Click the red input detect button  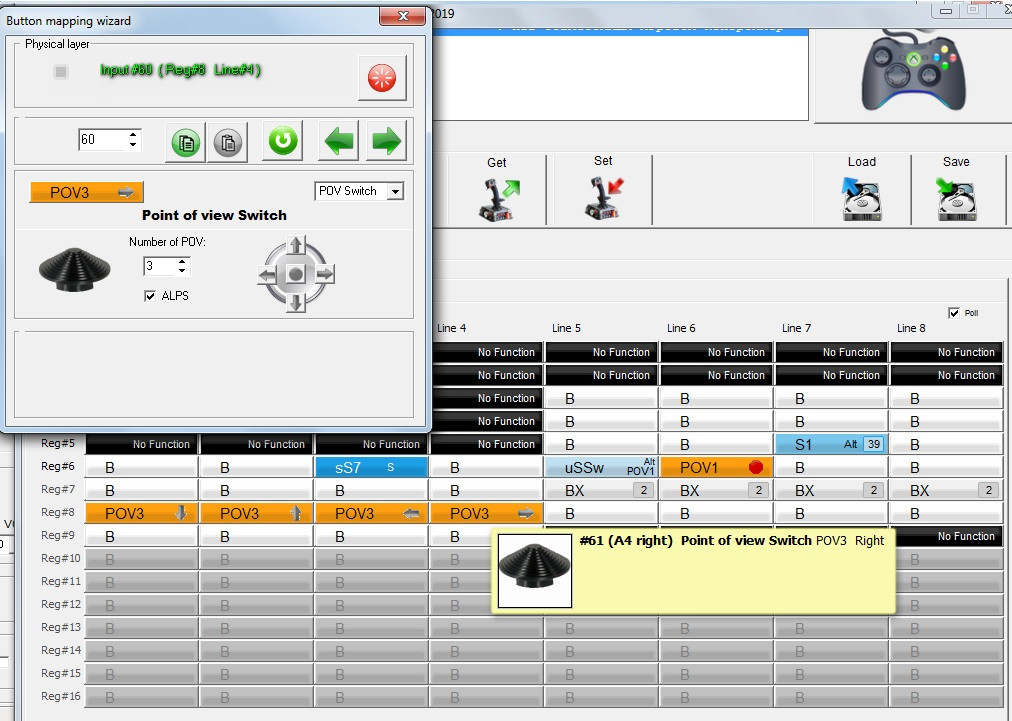coord(382,78)
